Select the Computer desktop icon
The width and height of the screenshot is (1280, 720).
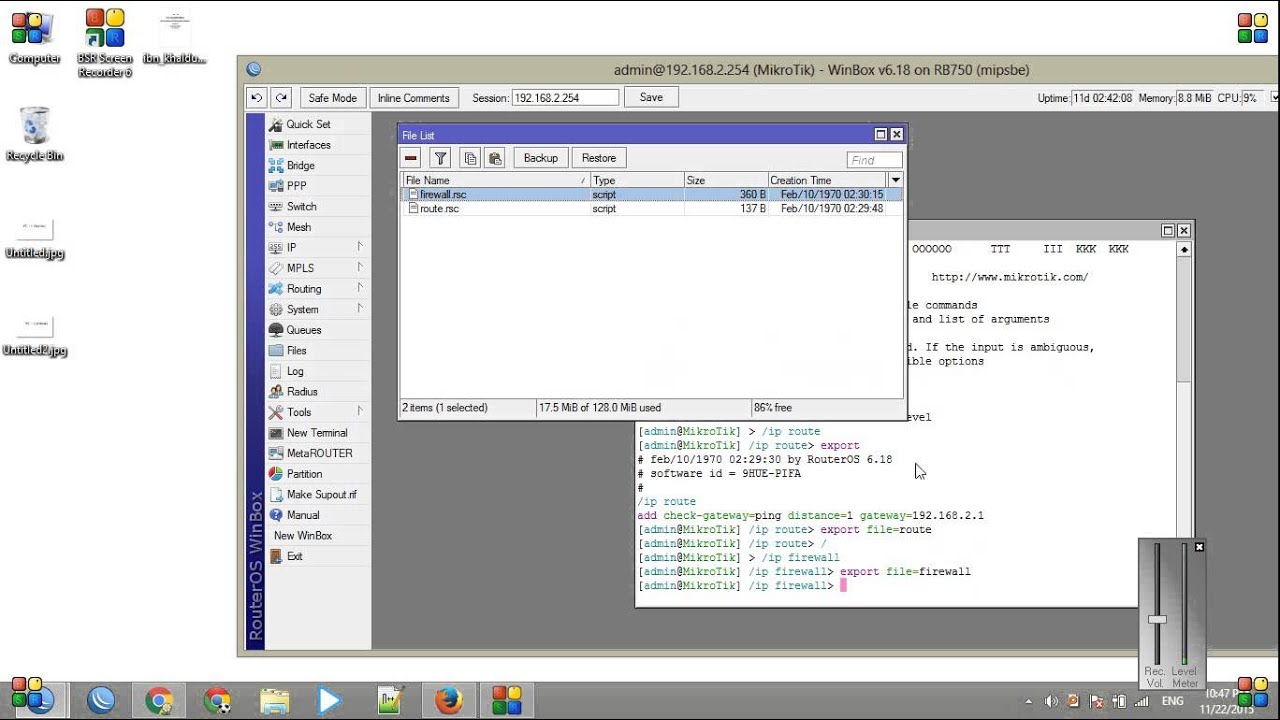35,38
